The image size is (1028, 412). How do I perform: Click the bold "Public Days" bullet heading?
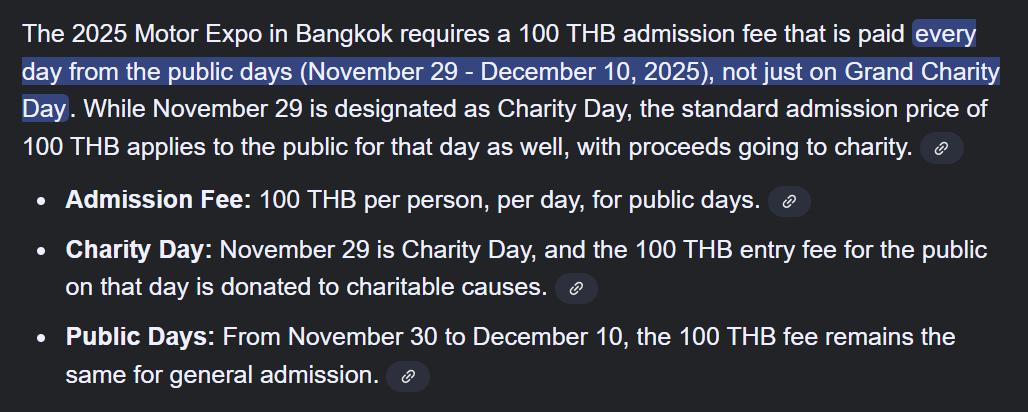tap(139, 338)
